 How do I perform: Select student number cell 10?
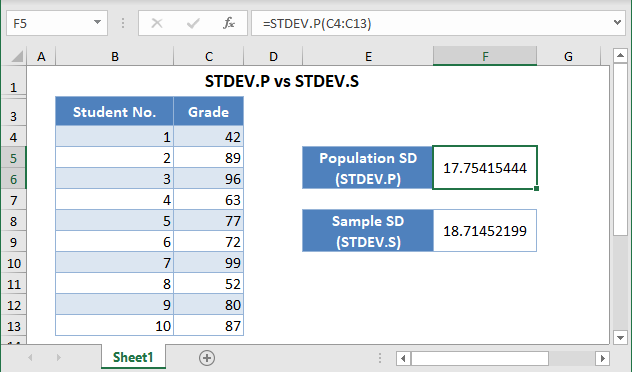point(114,326)
